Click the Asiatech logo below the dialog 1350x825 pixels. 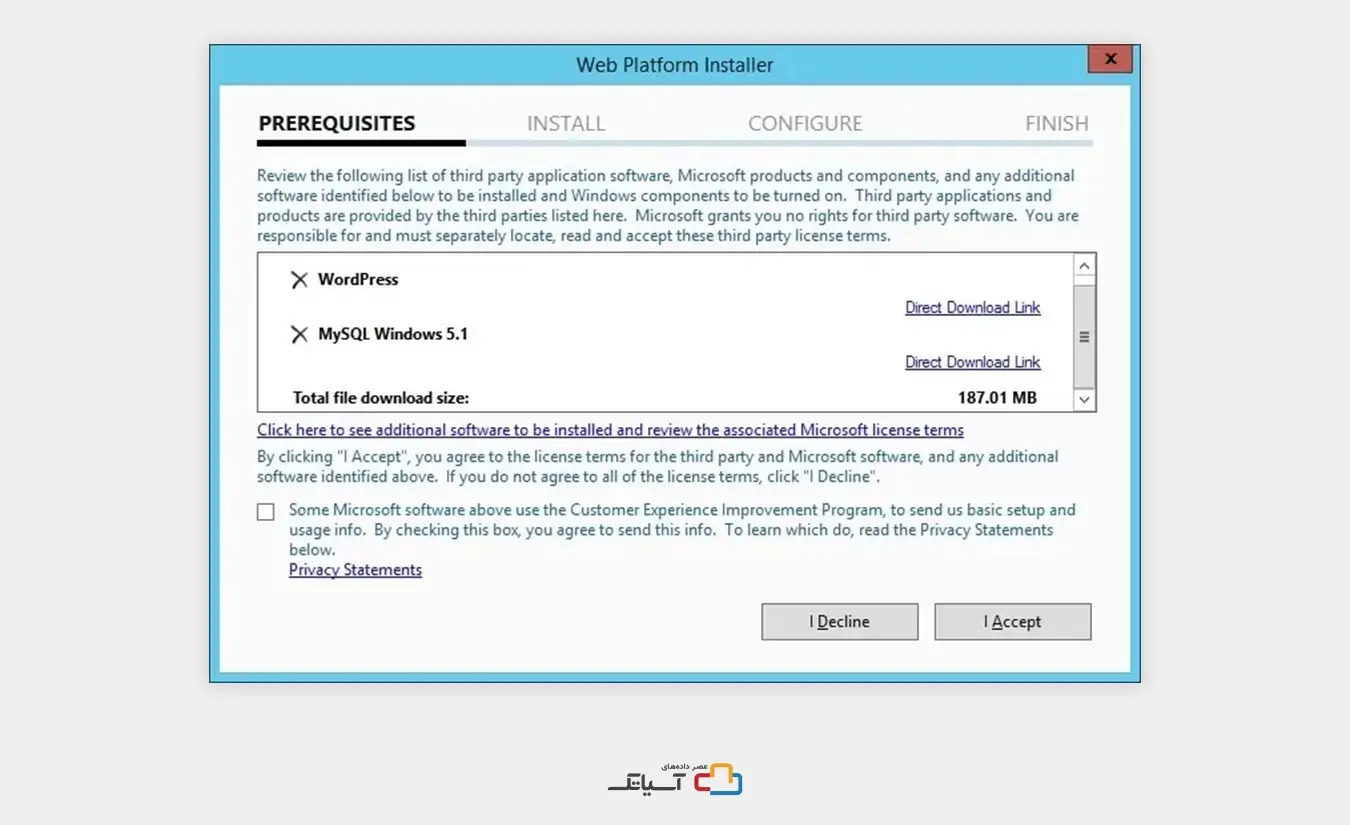point(675,779)
